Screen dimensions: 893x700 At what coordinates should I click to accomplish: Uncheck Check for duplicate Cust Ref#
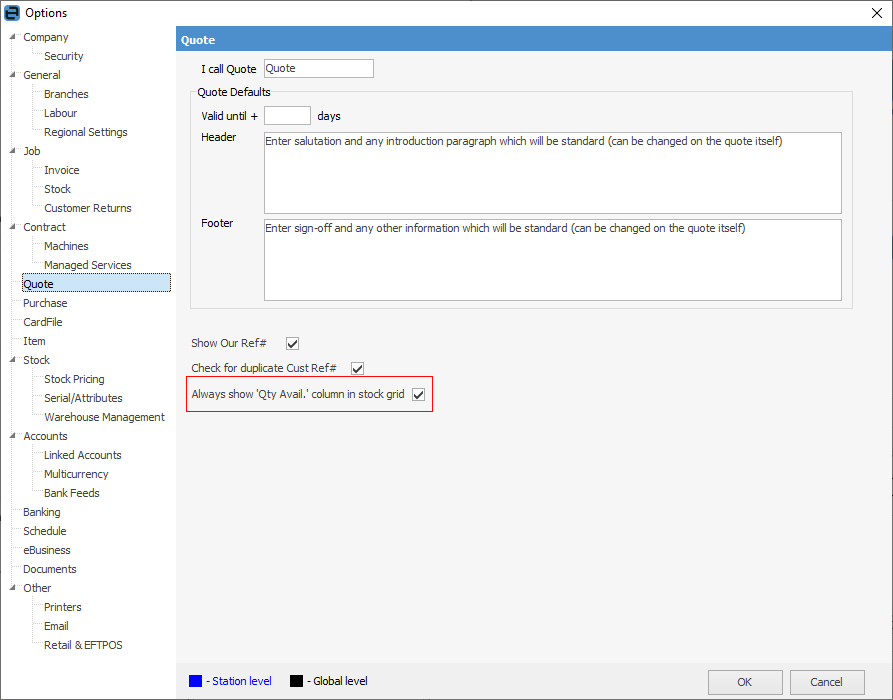point(357,369)
